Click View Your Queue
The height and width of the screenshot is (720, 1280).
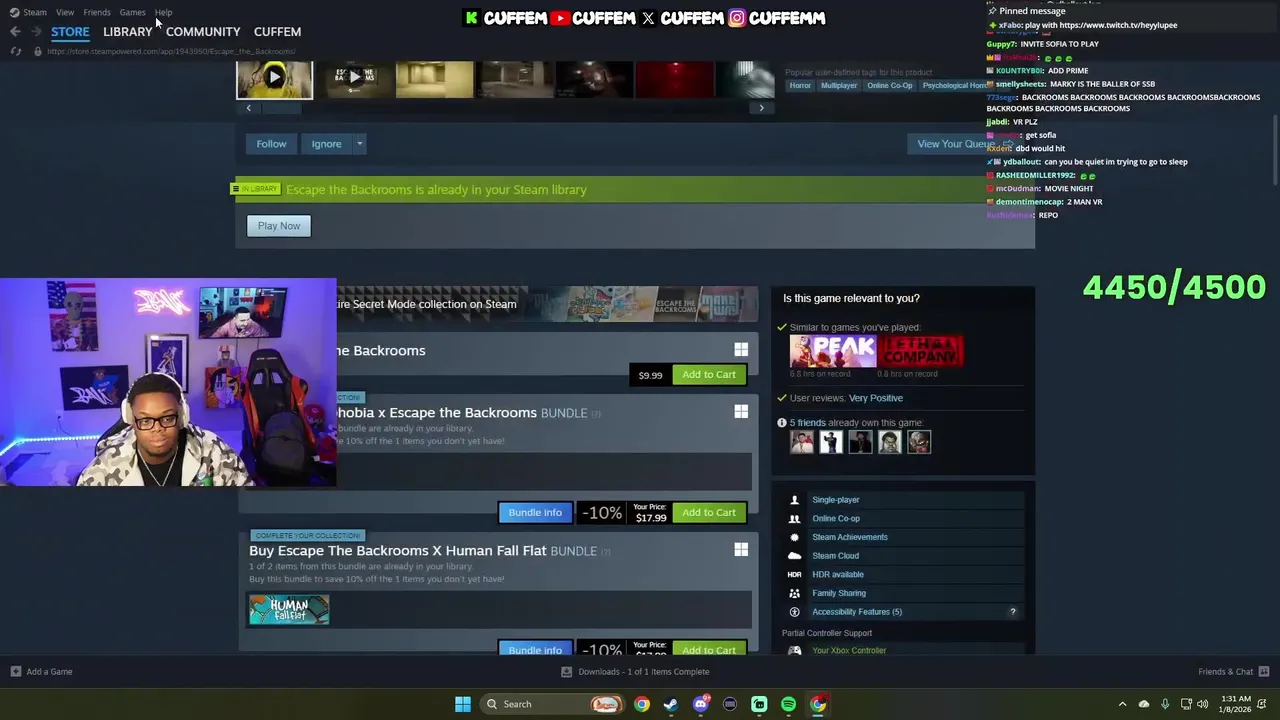point(956,144)
